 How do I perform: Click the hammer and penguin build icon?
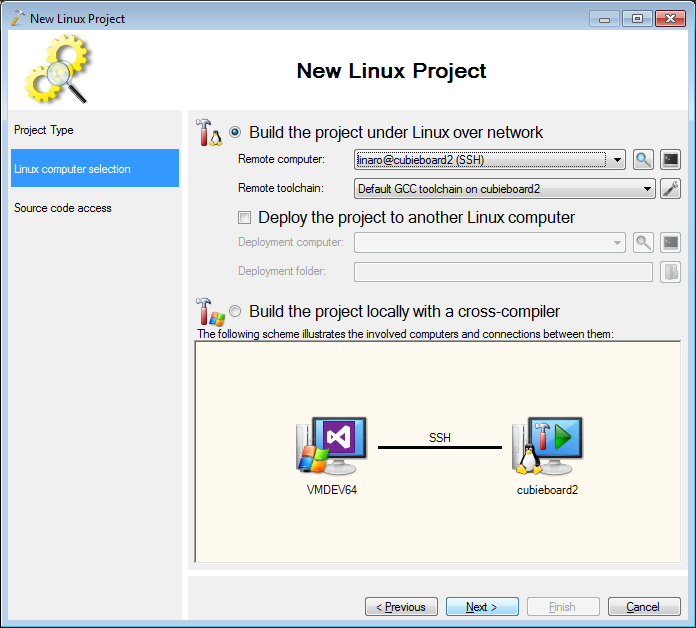(x=209, y=132)
